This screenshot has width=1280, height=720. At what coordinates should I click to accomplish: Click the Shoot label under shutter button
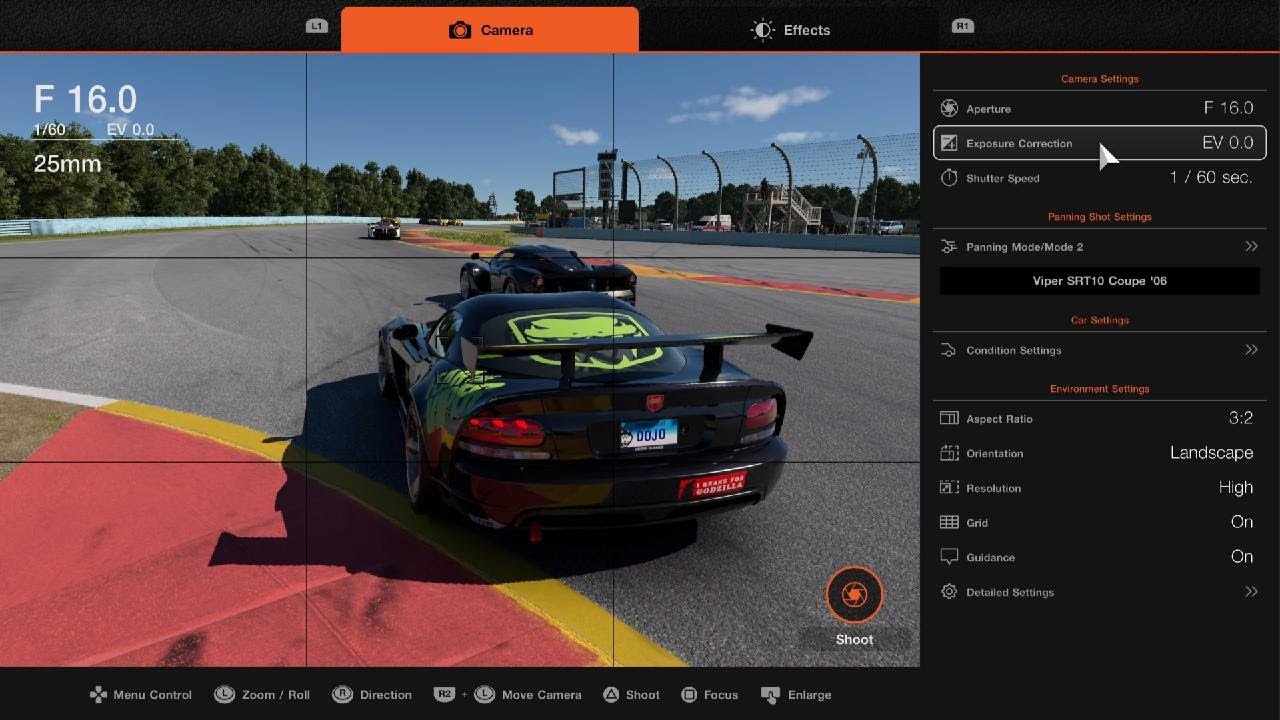[854, 639]
